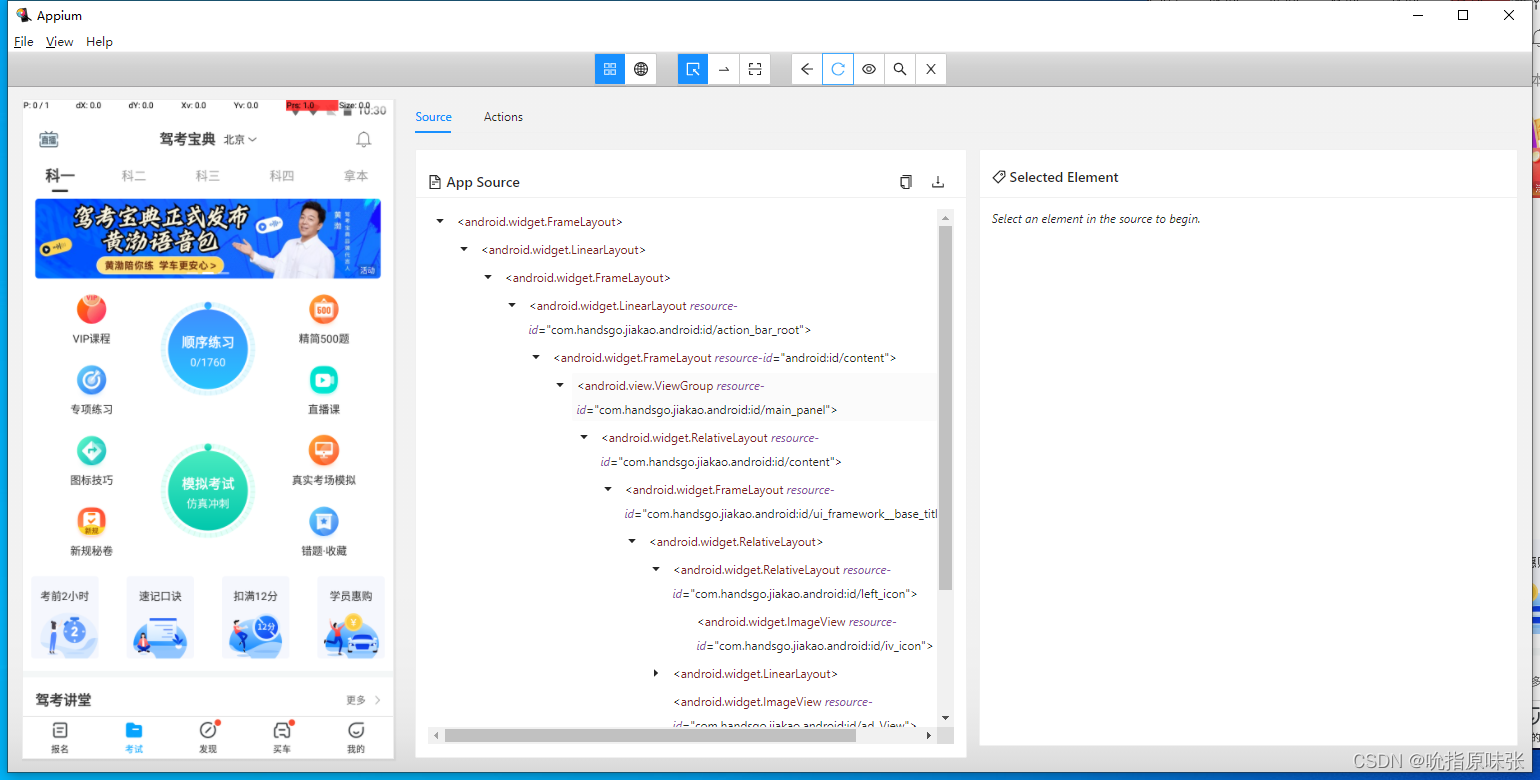Click the Back arrow toolbar button
The image size is (1540, 780).
click(x=807, y=69)
